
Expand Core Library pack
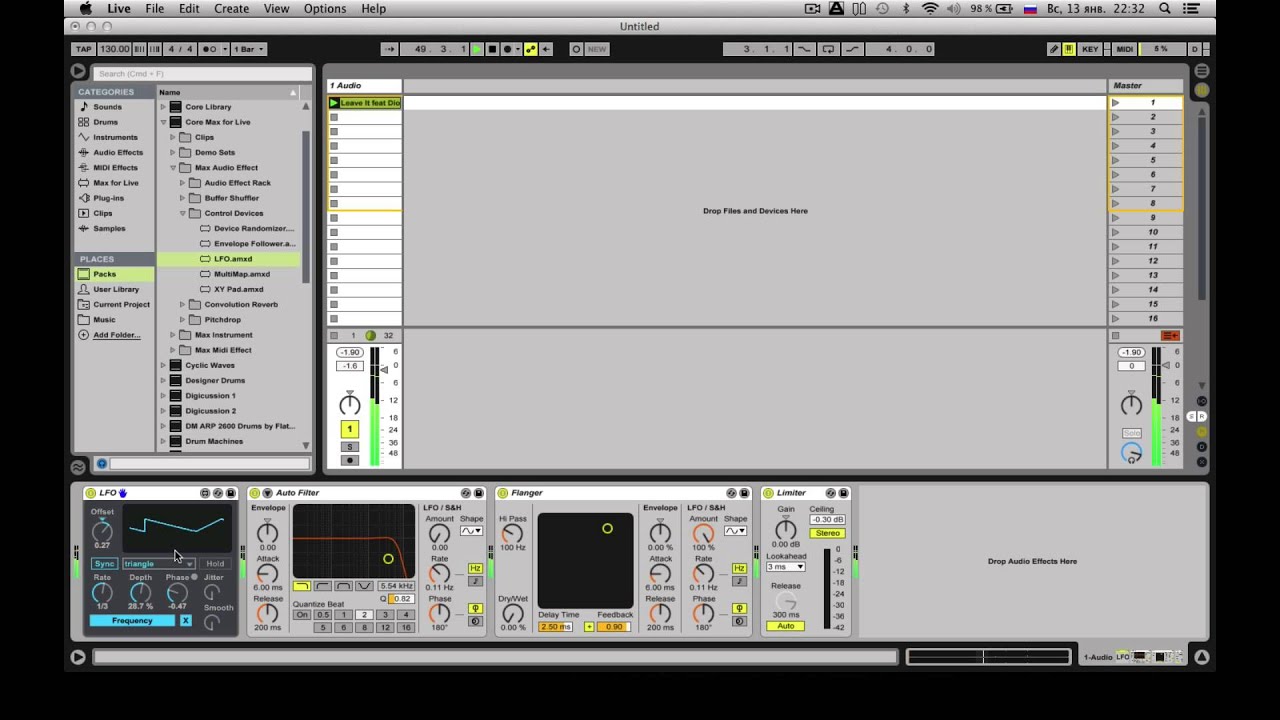(163, 107)
